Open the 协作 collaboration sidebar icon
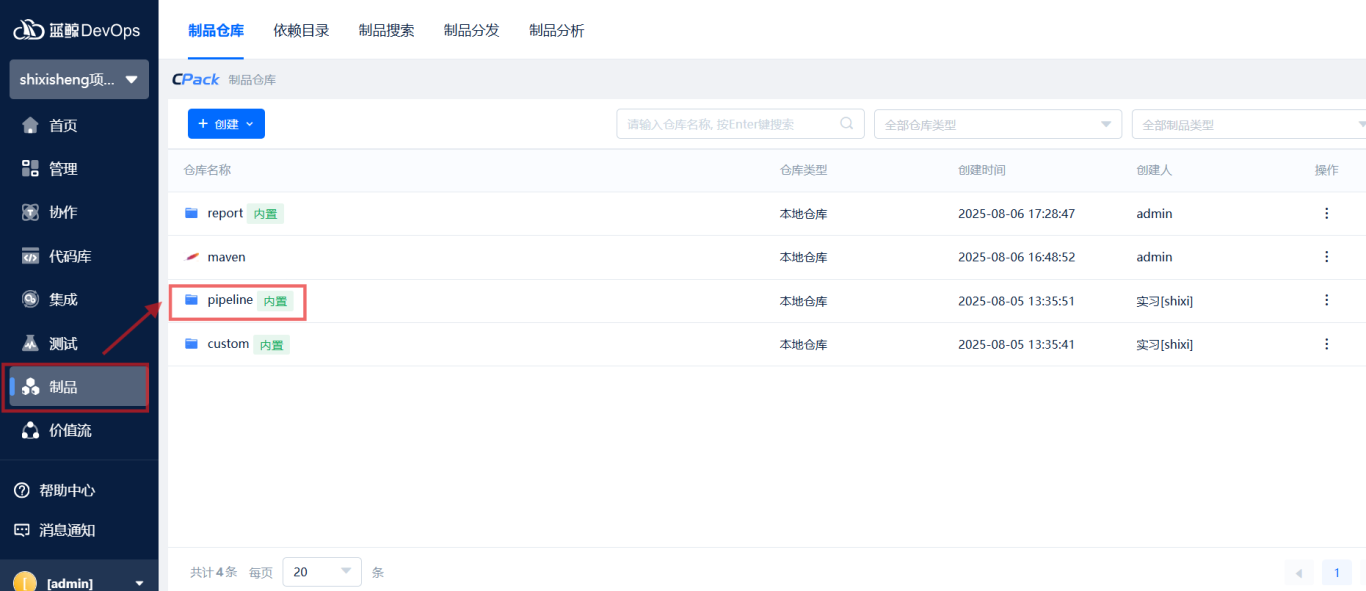Viewport: 1366px width, 591px height. pyautogui.click(x=30, y=212)
